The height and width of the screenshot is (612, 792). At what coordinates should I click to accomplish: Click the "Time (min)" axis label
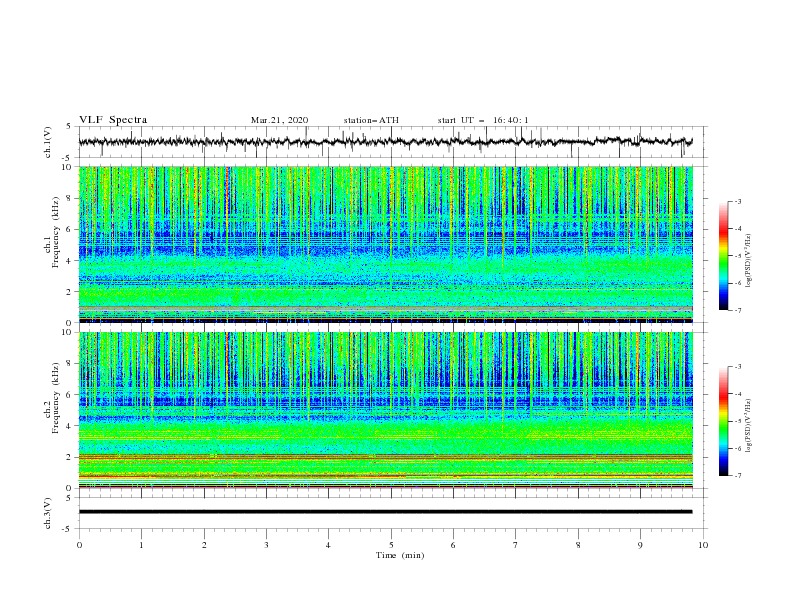click(400, 555)
